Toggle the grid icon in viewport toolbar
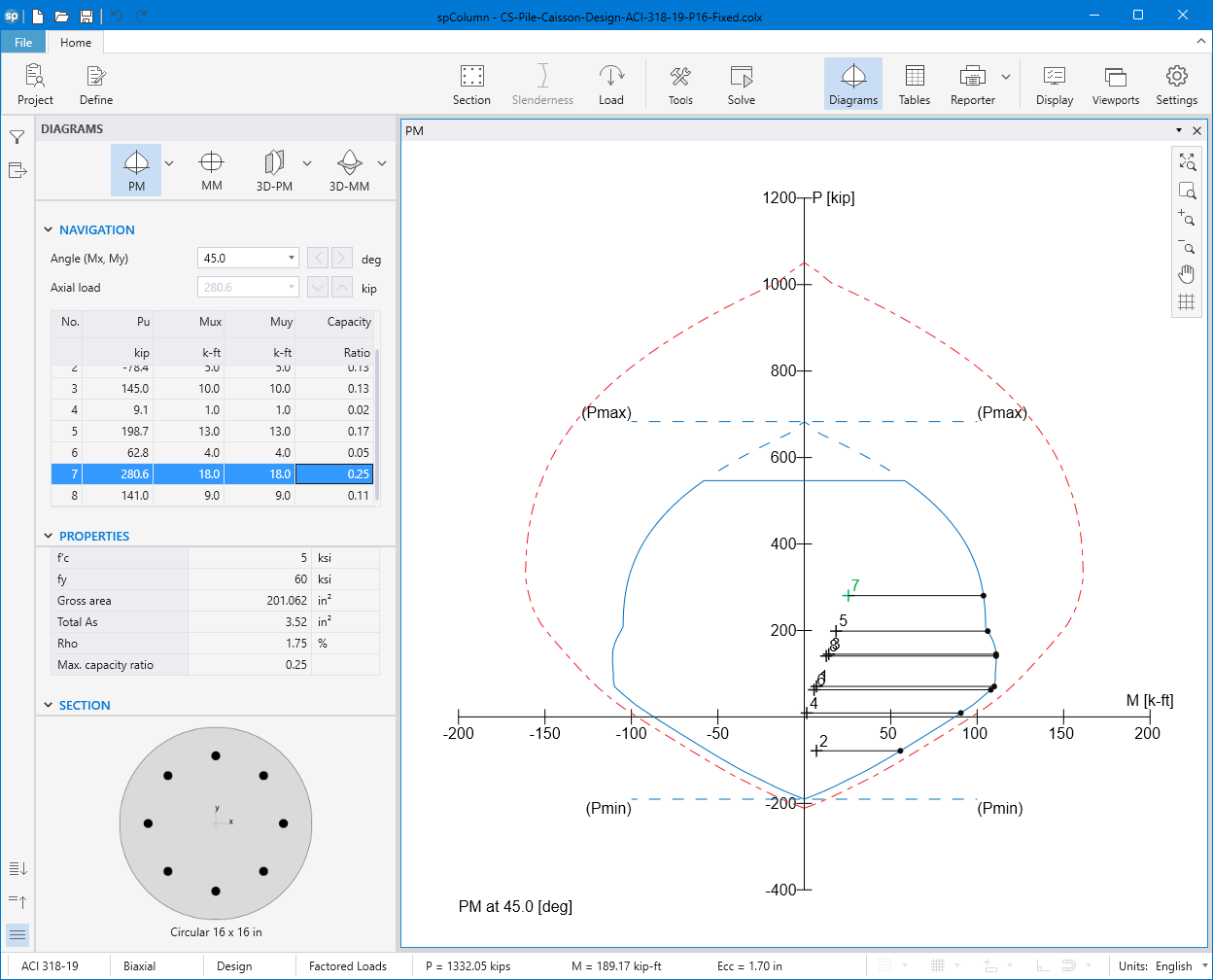The image size is (1213, 980). pyautogui.click(x=1187, y=302)
